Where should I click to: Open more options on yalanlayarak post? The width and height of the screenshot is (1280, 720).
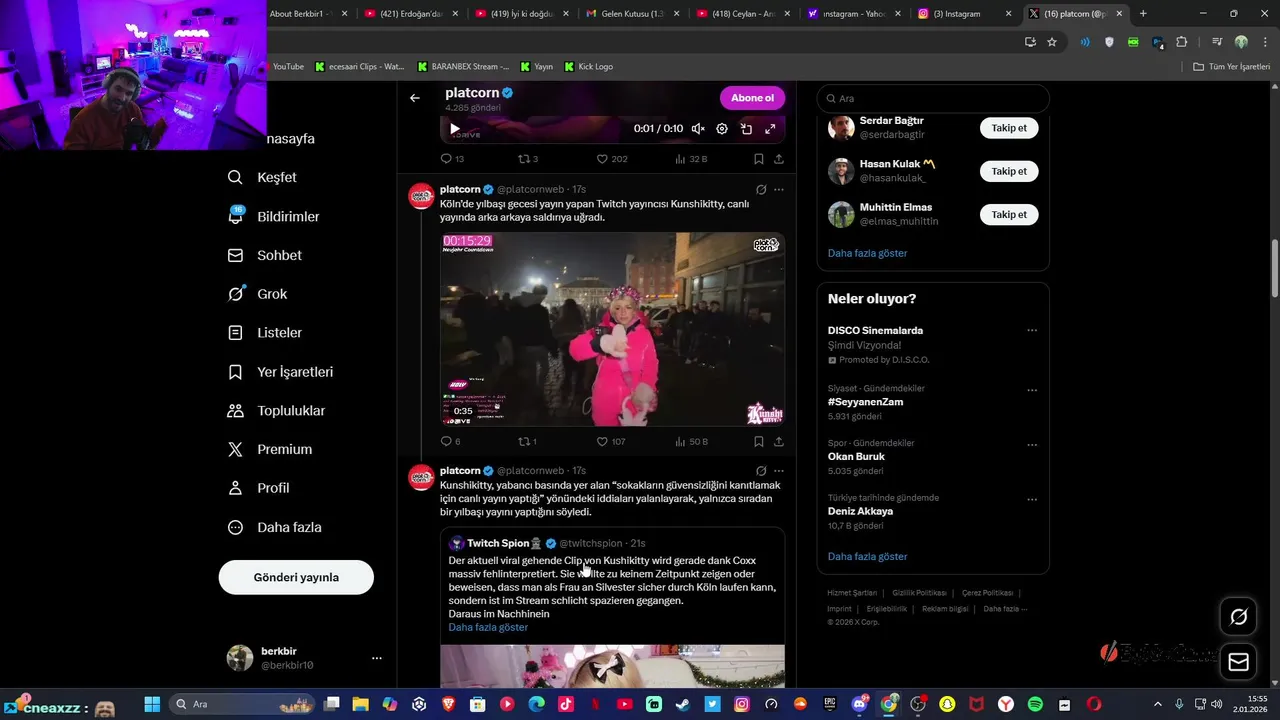pos(779,471)
